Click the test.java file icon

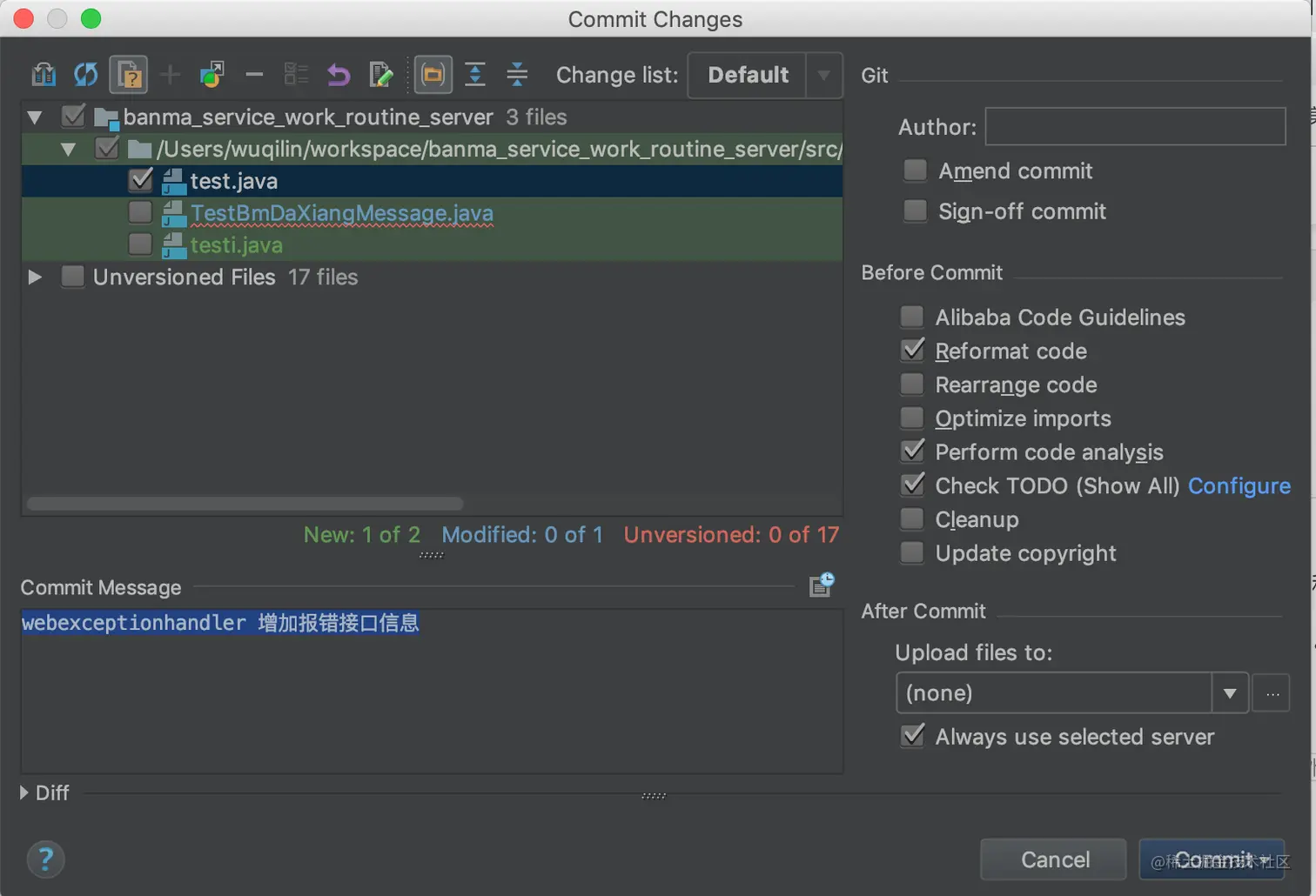[174, 181]
